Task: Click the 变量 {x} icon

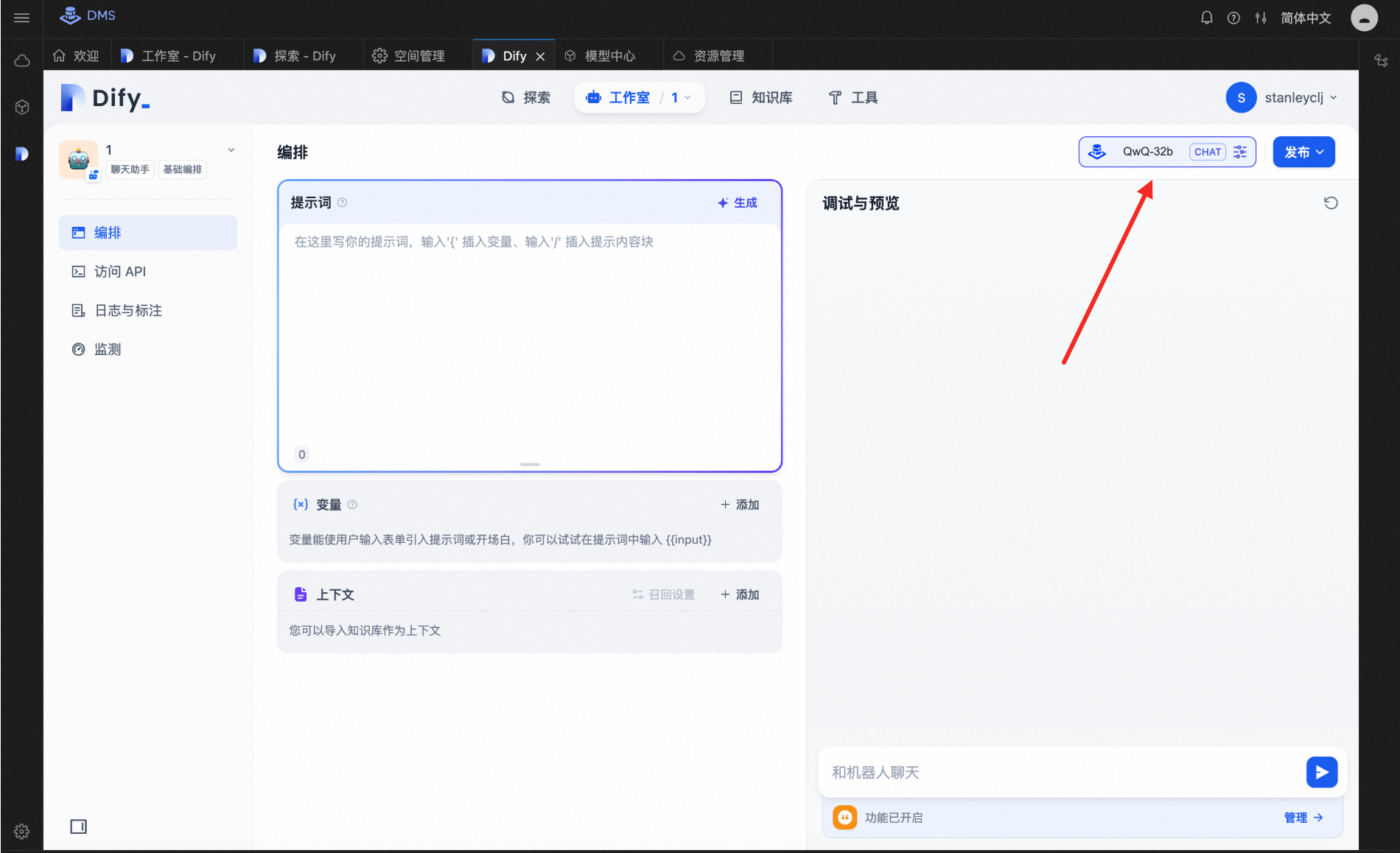Action: (x=300, y=505)
